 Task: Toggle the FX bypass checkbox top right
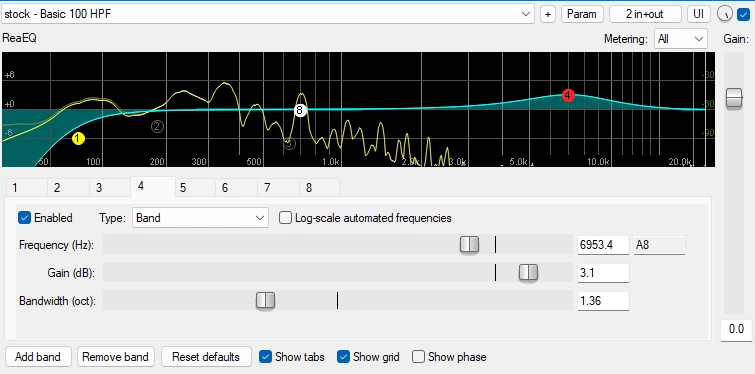coord(743,14)
